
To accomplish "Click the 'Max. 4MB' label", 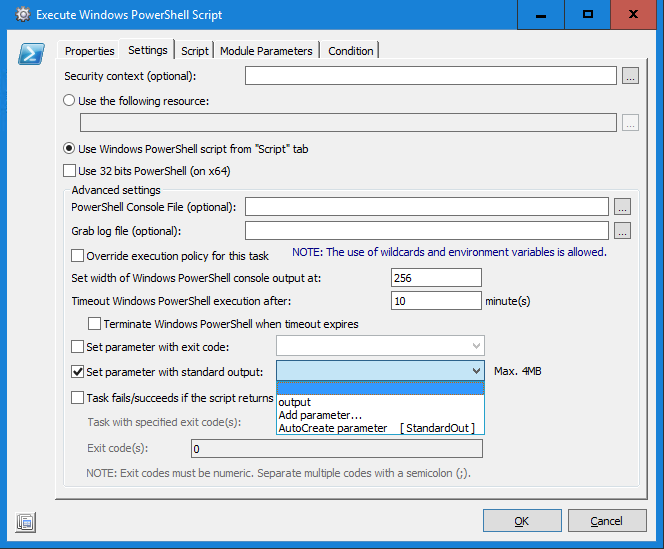I will click(517, 371).
